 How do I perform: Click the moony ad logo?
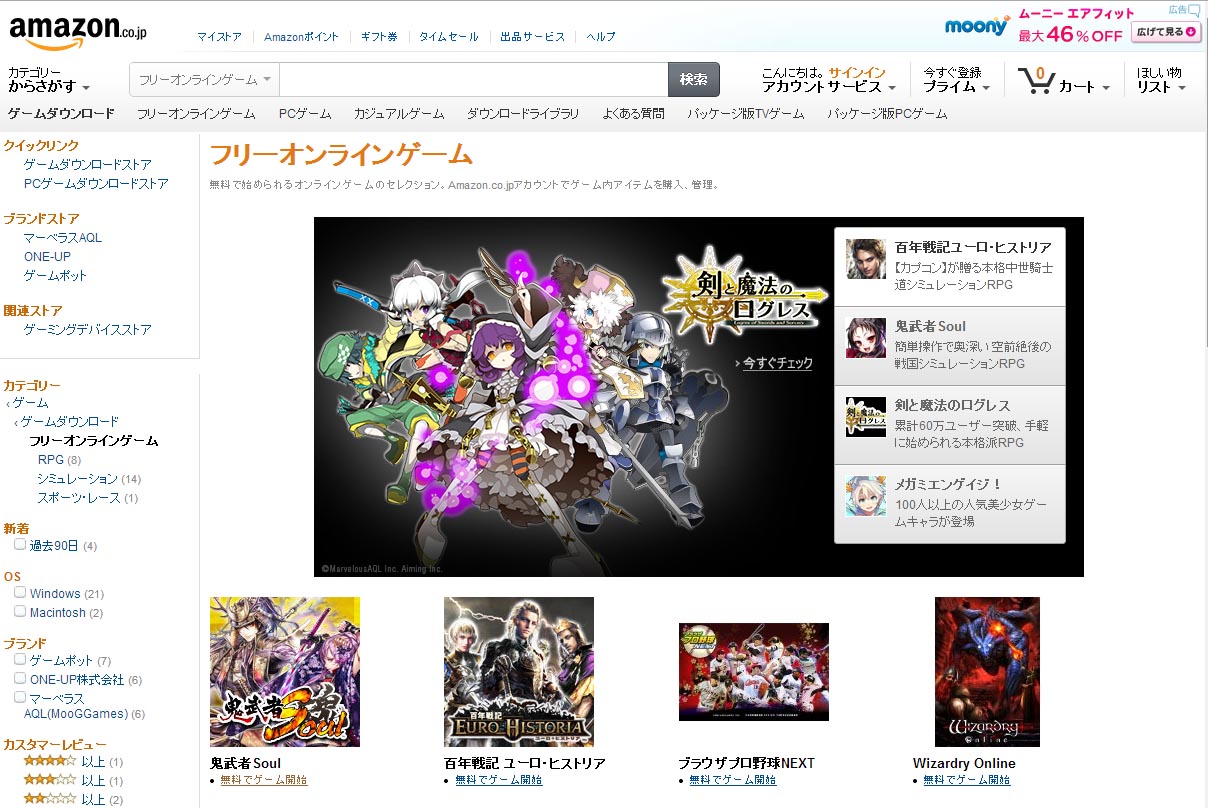(x=977, y=27)
